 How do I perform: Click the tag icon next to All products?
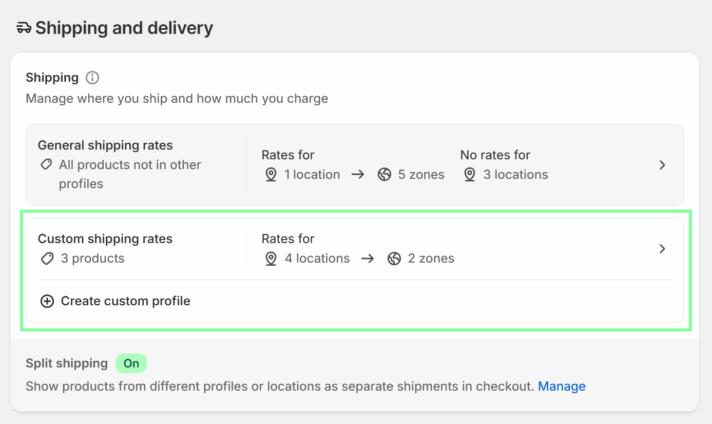tap(46, 164)
